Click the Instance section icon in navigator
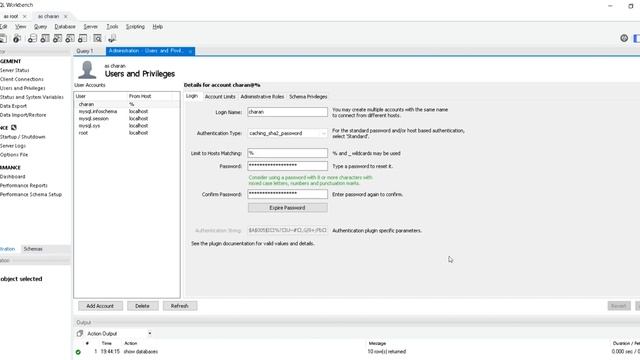640x360 pixels. (x=13, y=127)
